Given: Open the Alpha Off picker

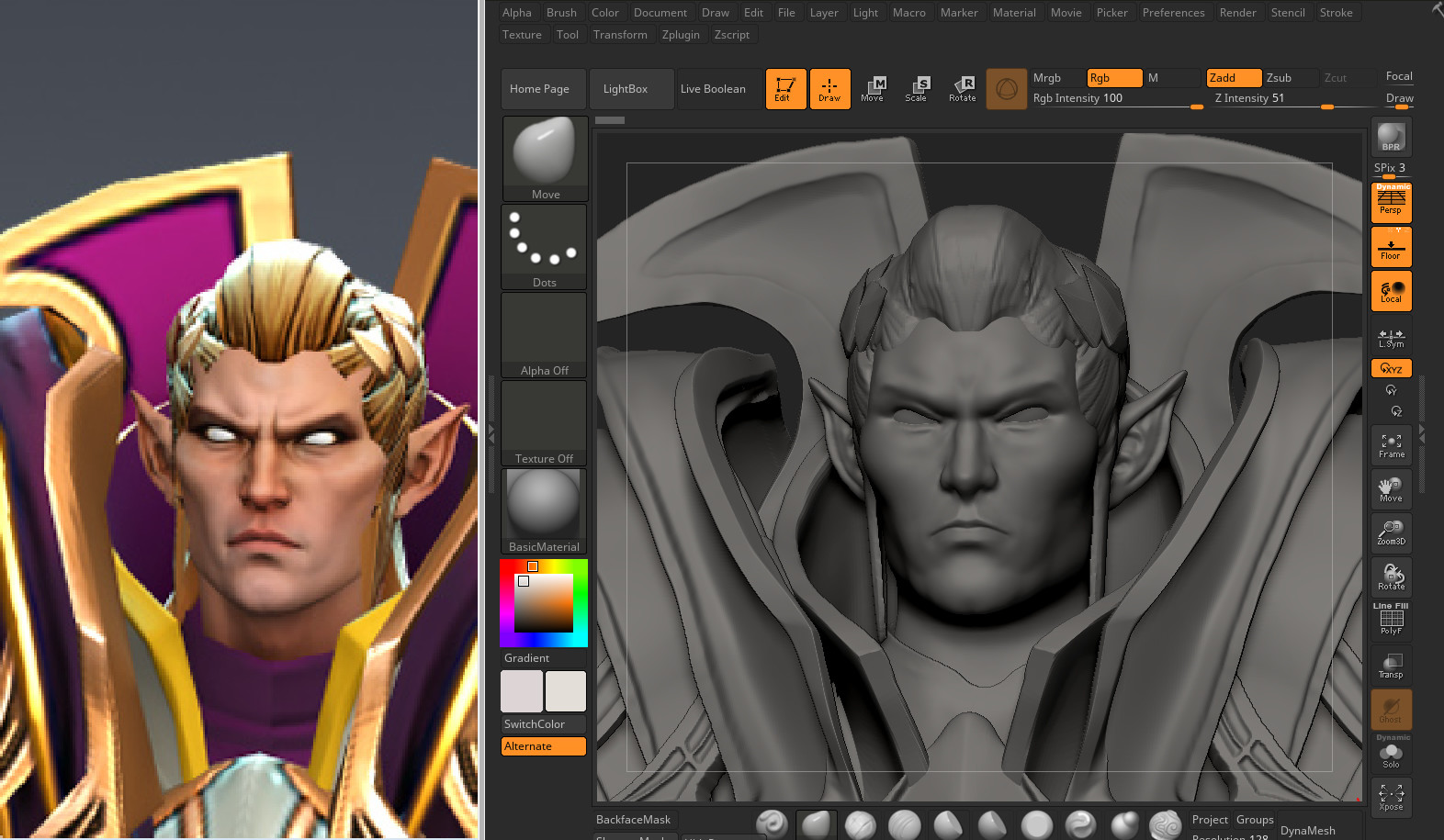Looking at the screenshot, I should point(545,335).
